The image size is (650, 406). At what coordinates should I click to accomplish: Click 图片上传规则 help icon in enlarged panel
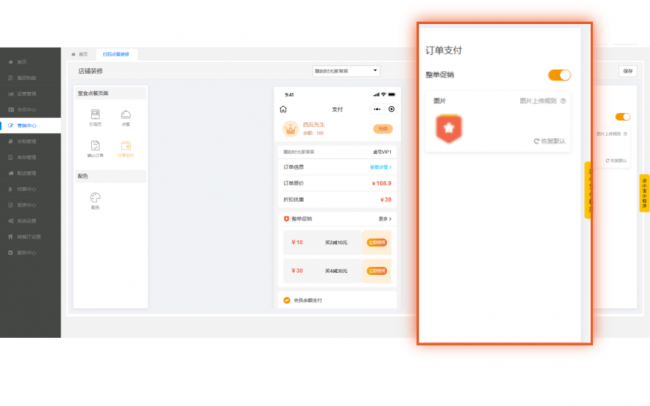(x=563, y=101)
